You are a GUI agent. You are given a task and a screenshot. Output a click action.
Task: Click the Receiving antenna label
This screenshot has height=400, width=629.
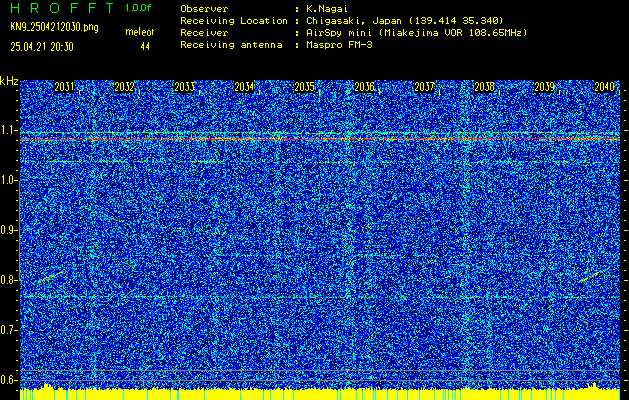tap(231, 45)
